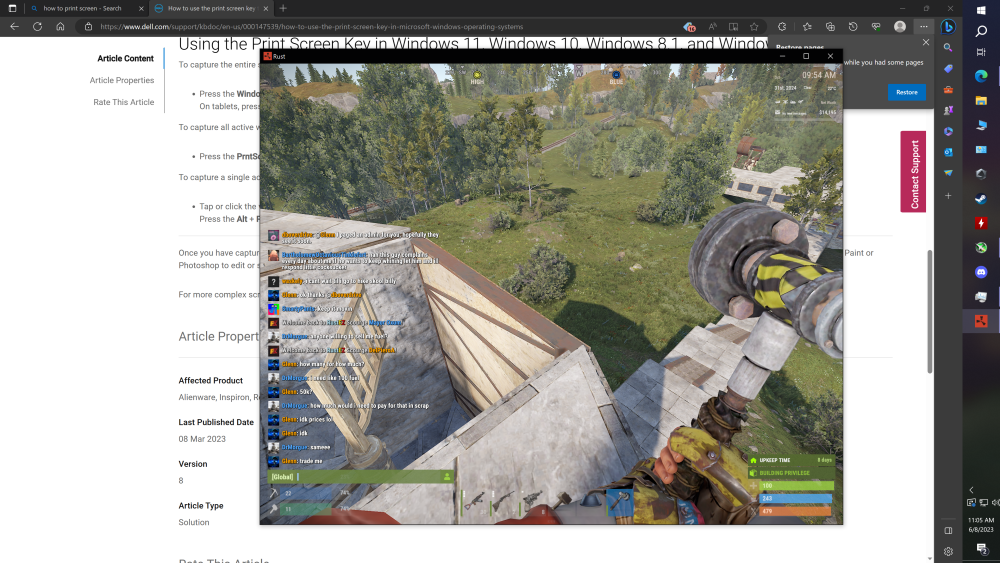Click 'Last Published Date' value 08 Mar 2023

tap(202, 439)
